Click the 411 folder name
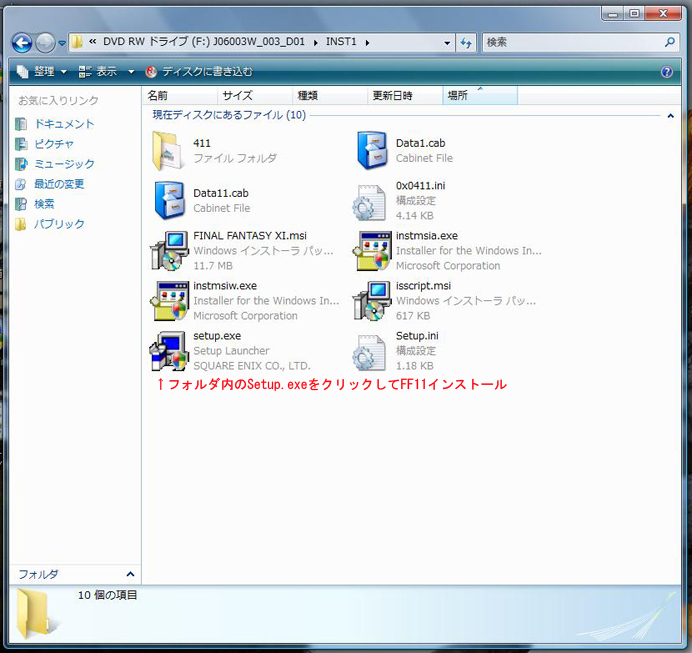 [202, 143]
